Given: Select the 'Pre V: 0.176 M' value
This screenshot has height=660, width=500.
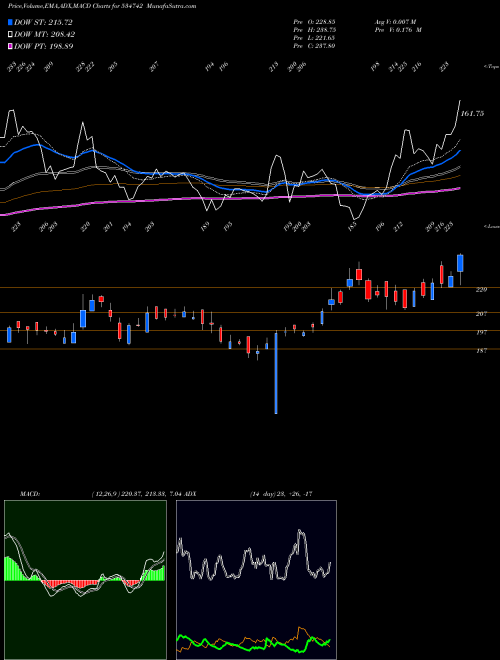Looking at the screenshot, I should (x=398, y=29).
